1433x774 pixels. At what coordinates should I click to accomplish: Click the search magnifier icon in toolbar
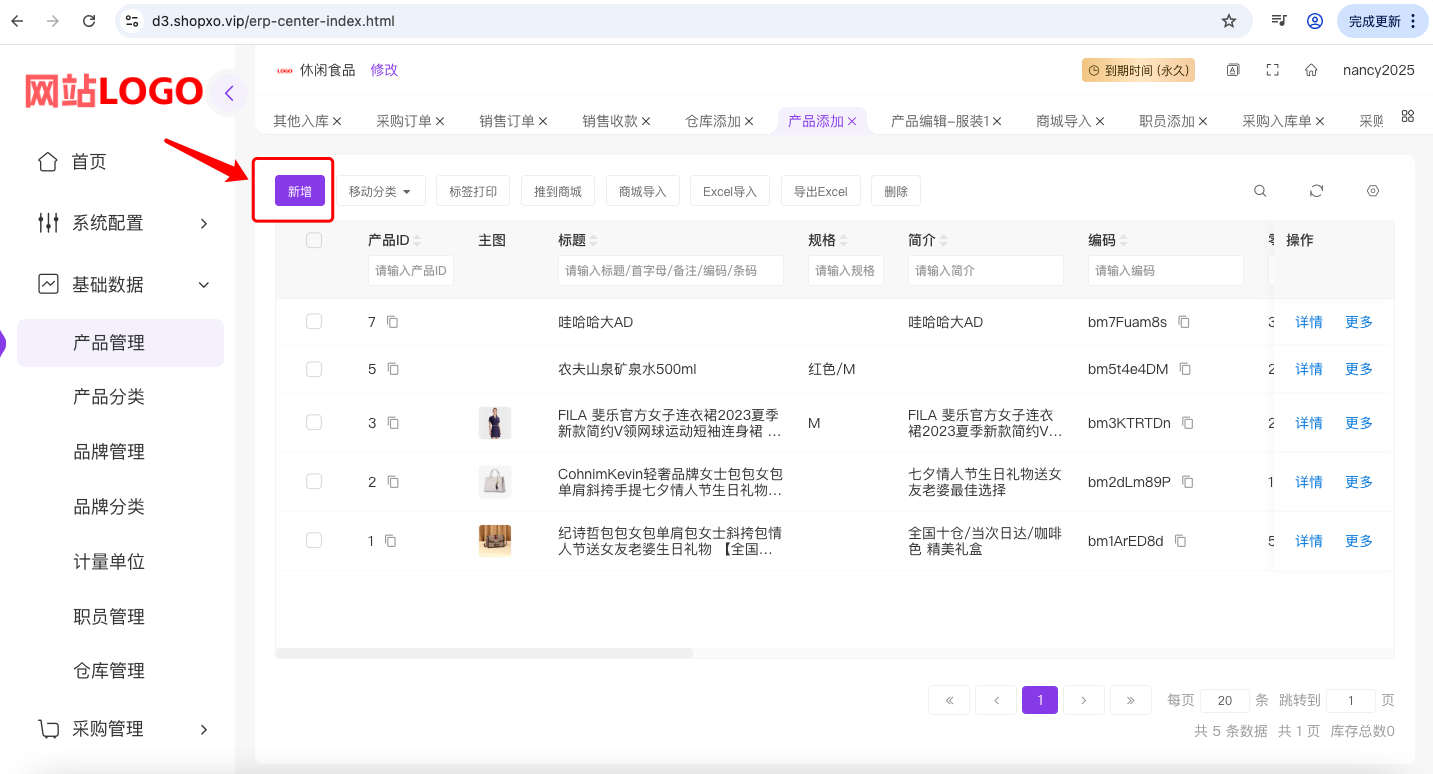pyautogui.click(x=1260, y=191)
